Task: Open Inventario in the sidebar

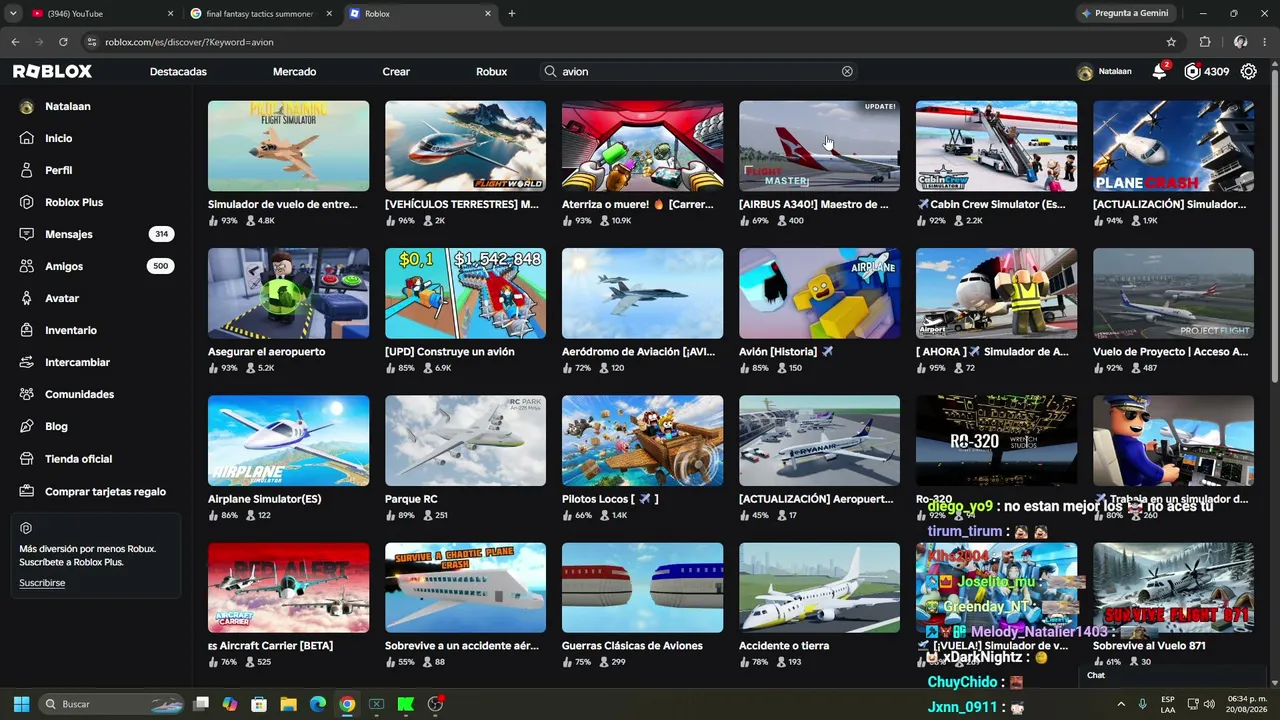Action: 71,330
